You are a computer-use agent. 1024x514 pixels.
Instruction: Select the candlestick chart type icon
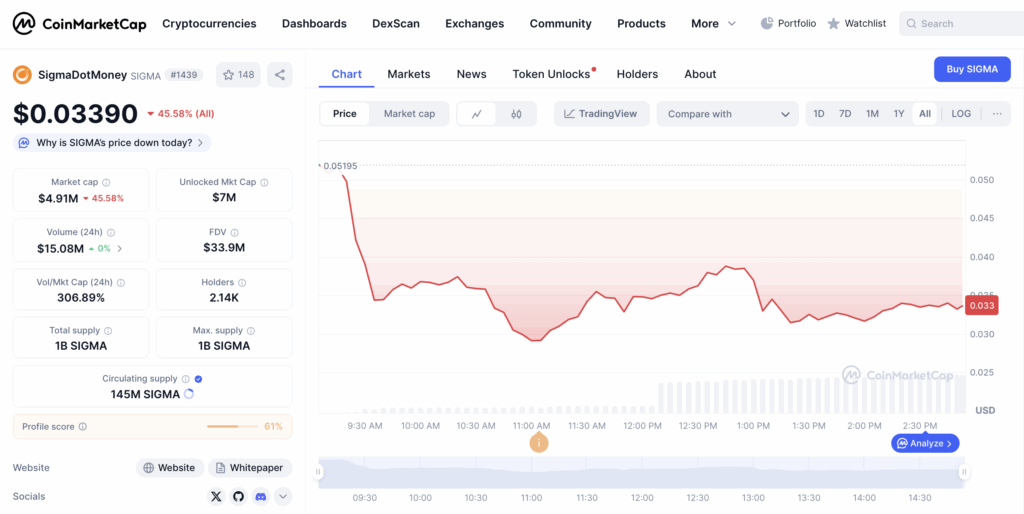(516, 114)
